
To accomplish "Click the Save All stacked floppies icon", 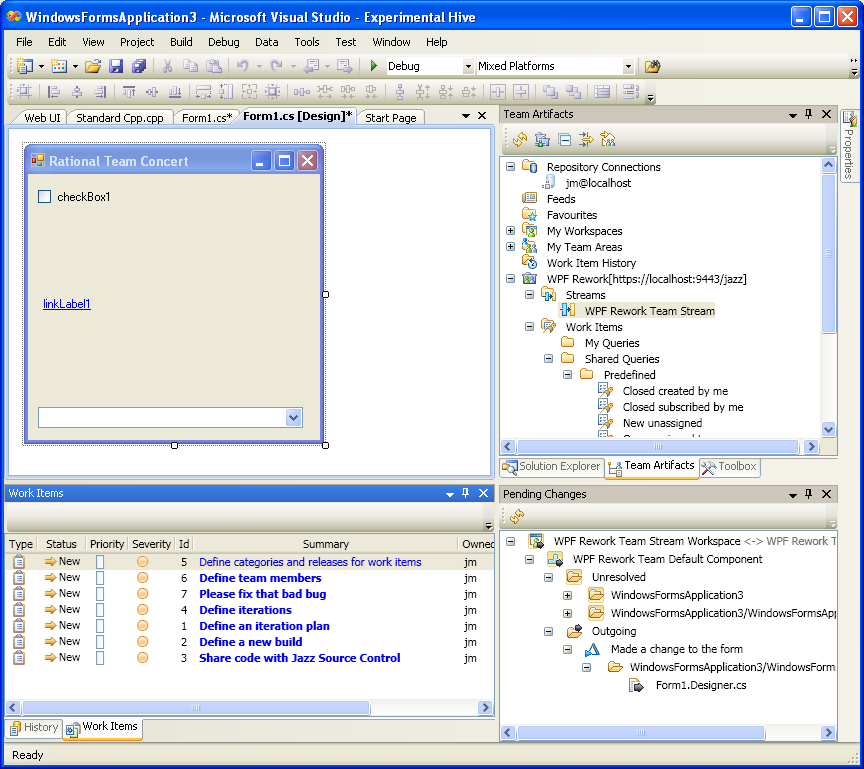I will (139, 67).
